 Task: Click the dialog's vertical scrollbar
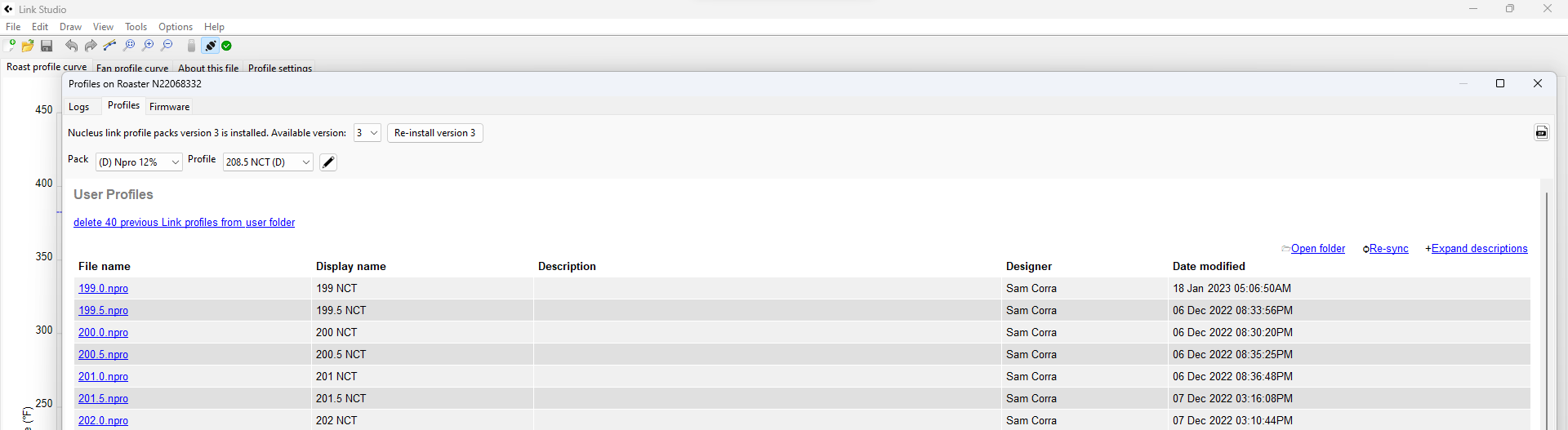click(x=1546, y=310)
